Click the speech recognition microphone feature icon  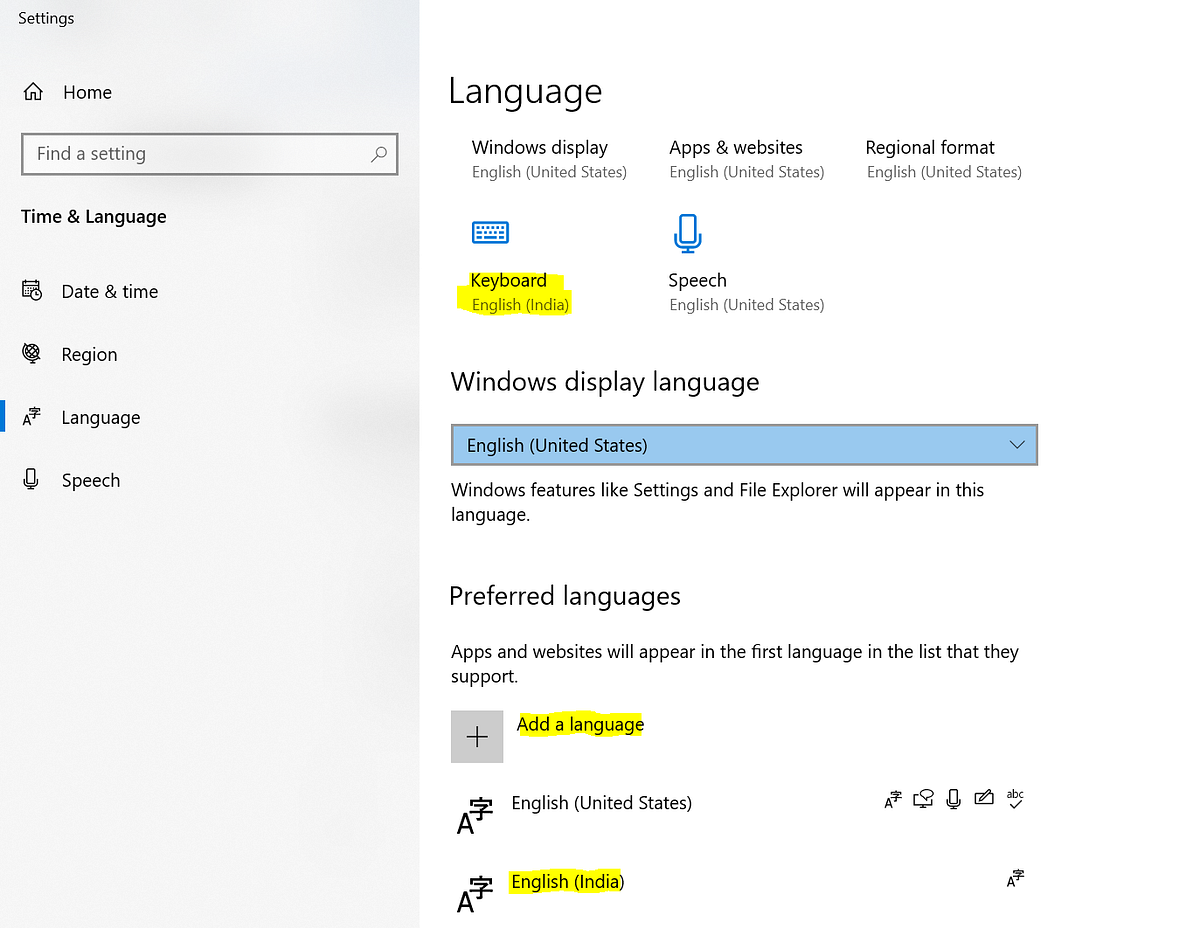click(x=954, y=799)
